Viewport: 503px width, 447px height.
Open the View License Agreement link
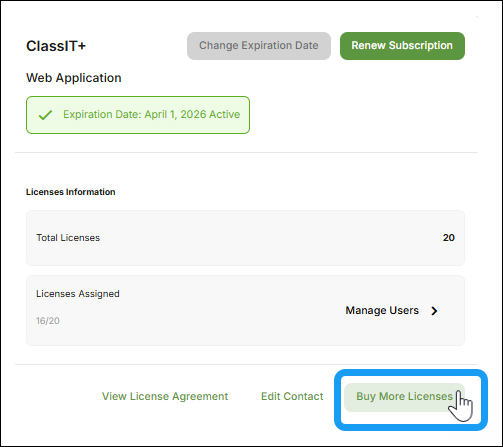(165, 396)
